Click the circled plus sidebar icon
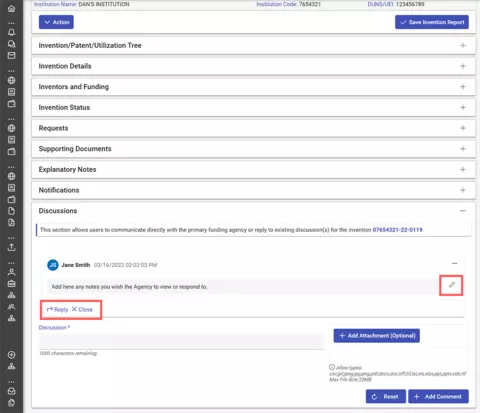This screenshot has width=480, height=413. pos(11,355)
